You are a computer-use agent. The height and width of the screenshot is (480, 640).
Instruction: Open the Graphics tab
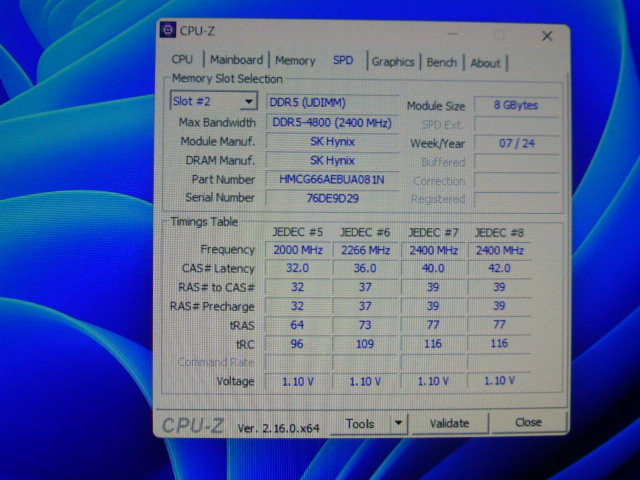(x=393, y=62)
